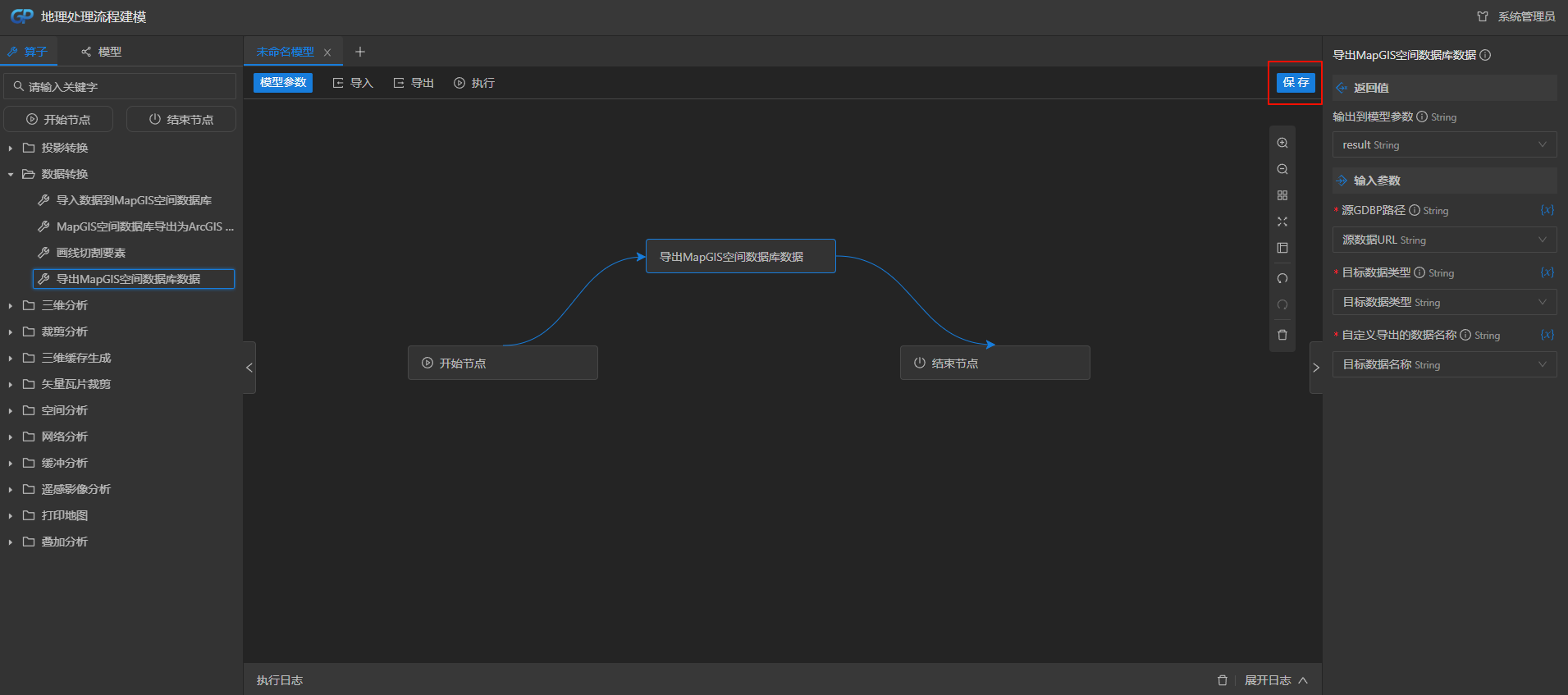The image size is (1568, 695).
Task: Add a new model tab with plus
Action: click(359, 52)
